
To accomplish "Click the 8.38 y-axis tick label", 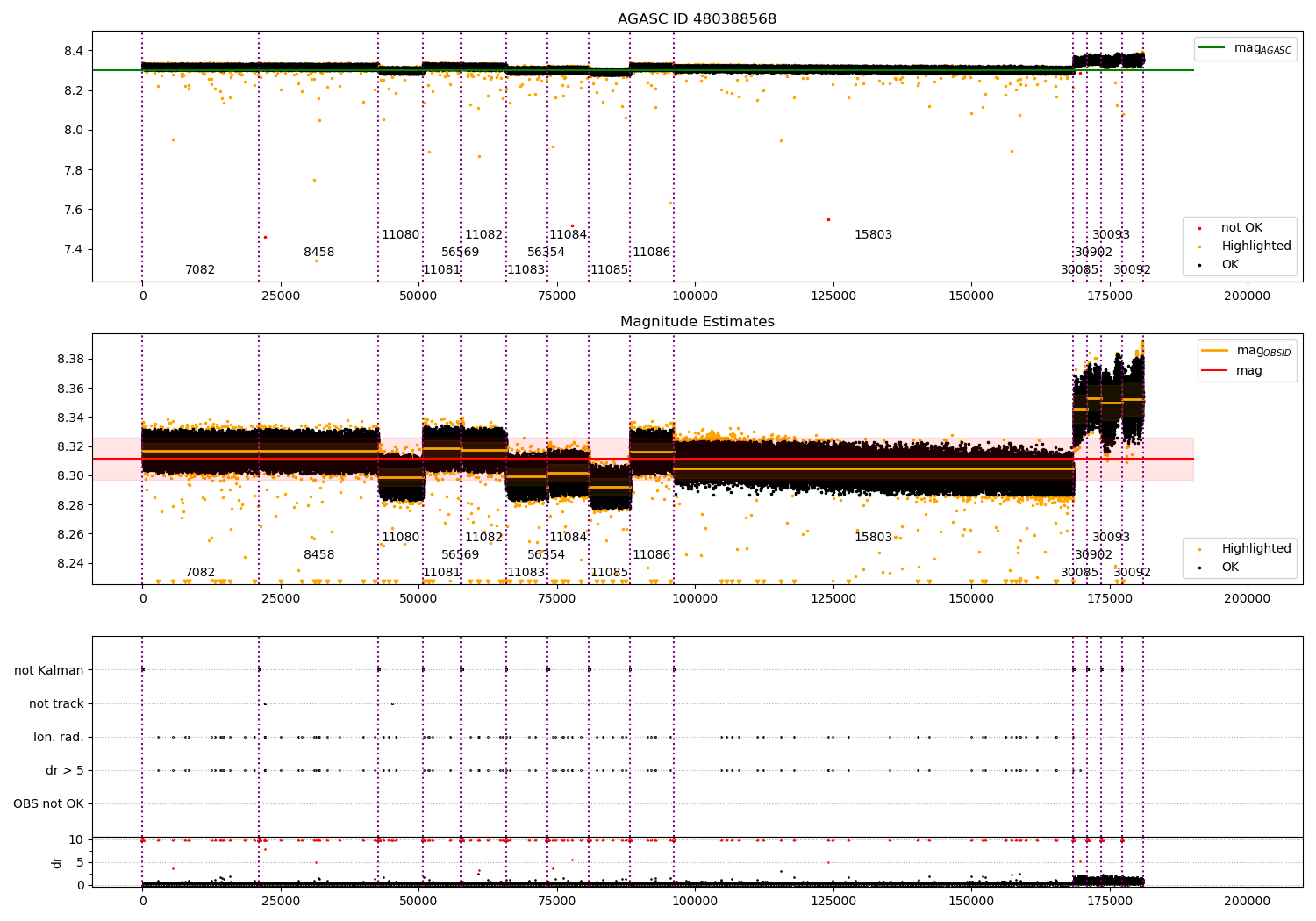I will click(70, 359).
